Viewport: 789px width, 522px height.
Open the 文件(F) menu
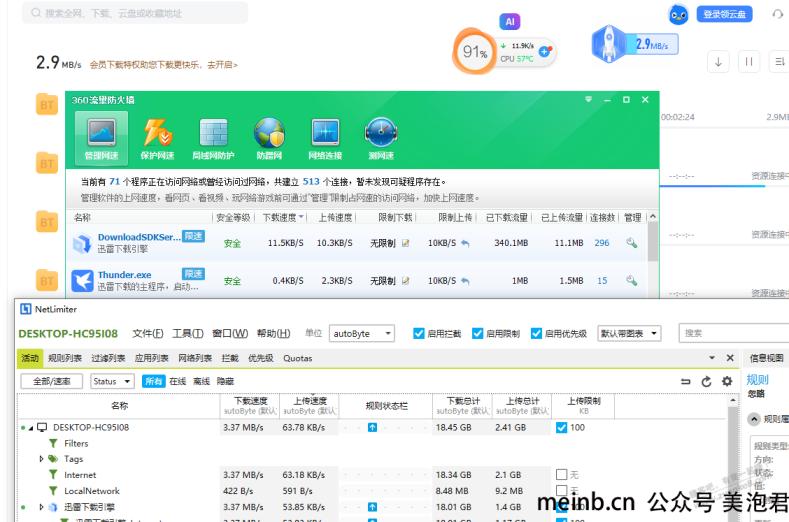147,333
